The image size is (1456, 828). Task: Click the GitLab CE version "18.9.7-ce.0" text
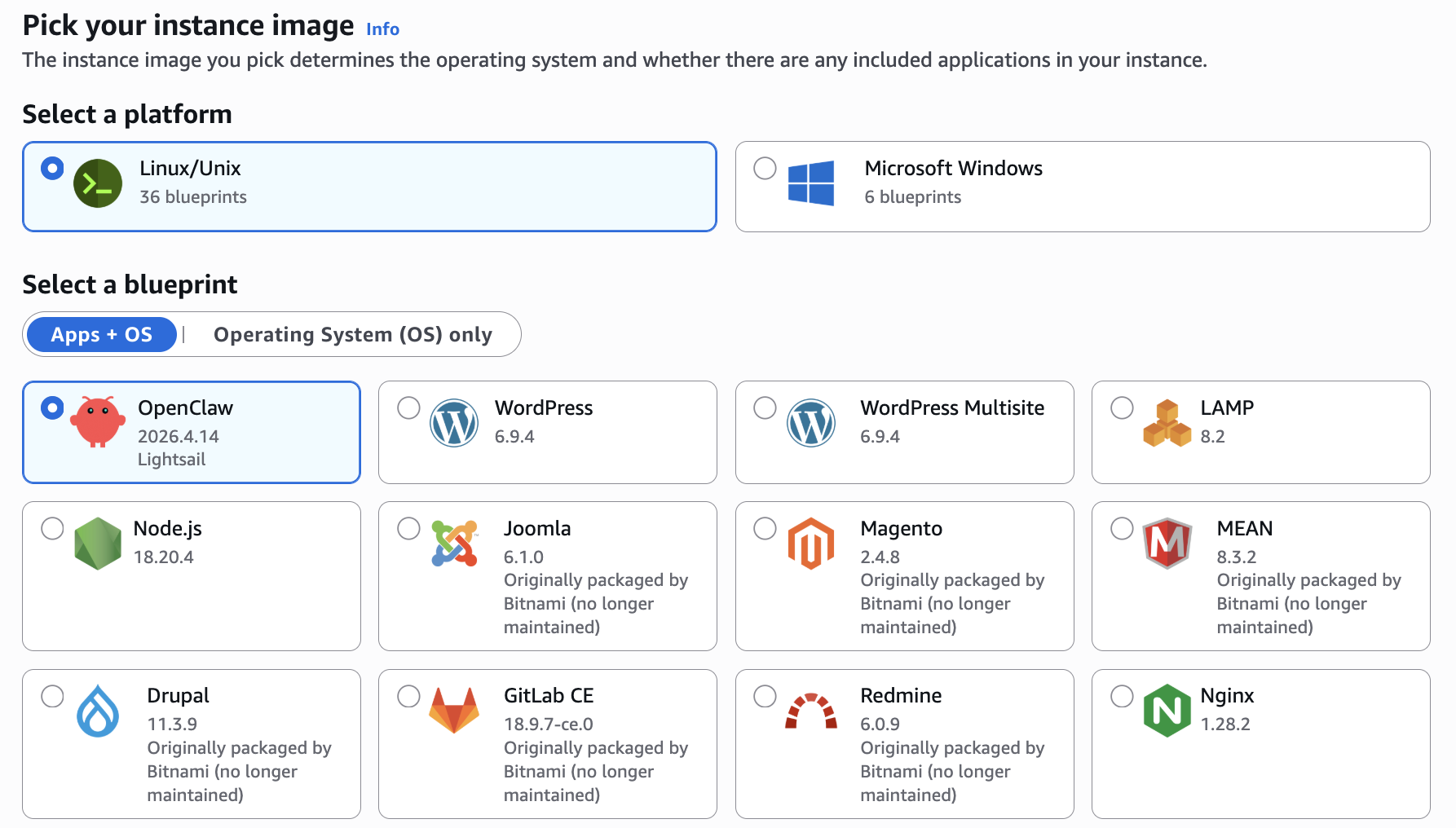(x=549, y=724)
